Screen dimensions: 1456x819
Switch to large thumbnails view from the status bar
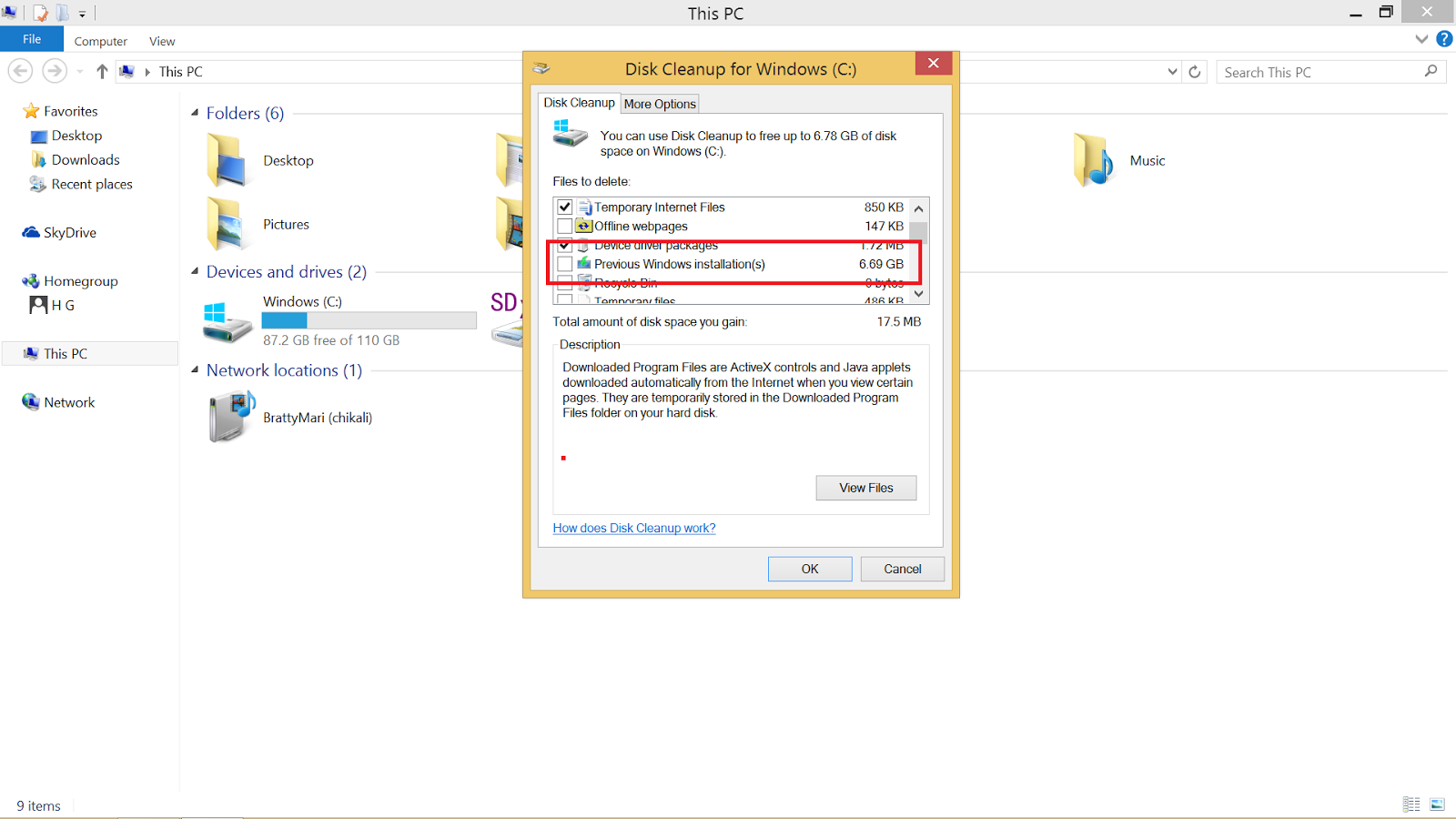1439,804
